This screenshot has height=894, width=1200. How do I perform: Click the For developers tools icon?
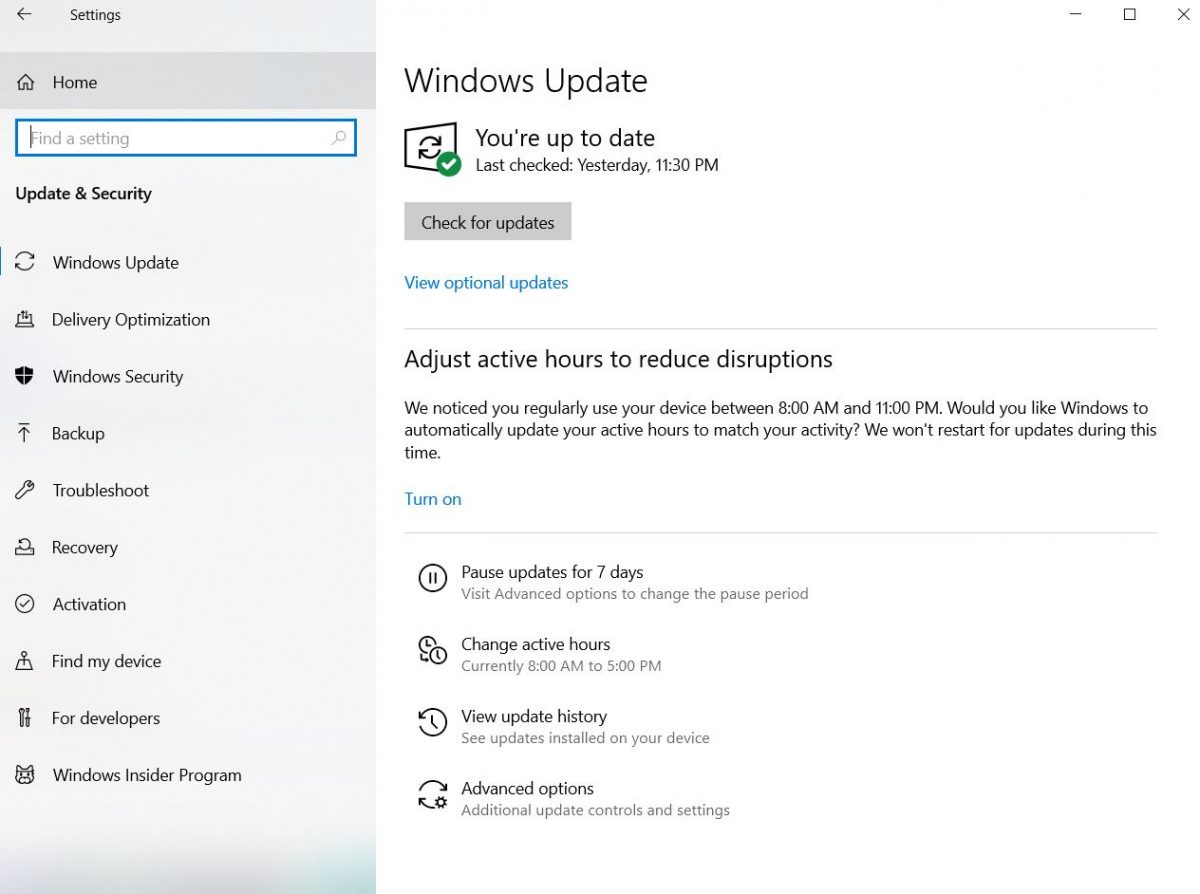(25, 718)
